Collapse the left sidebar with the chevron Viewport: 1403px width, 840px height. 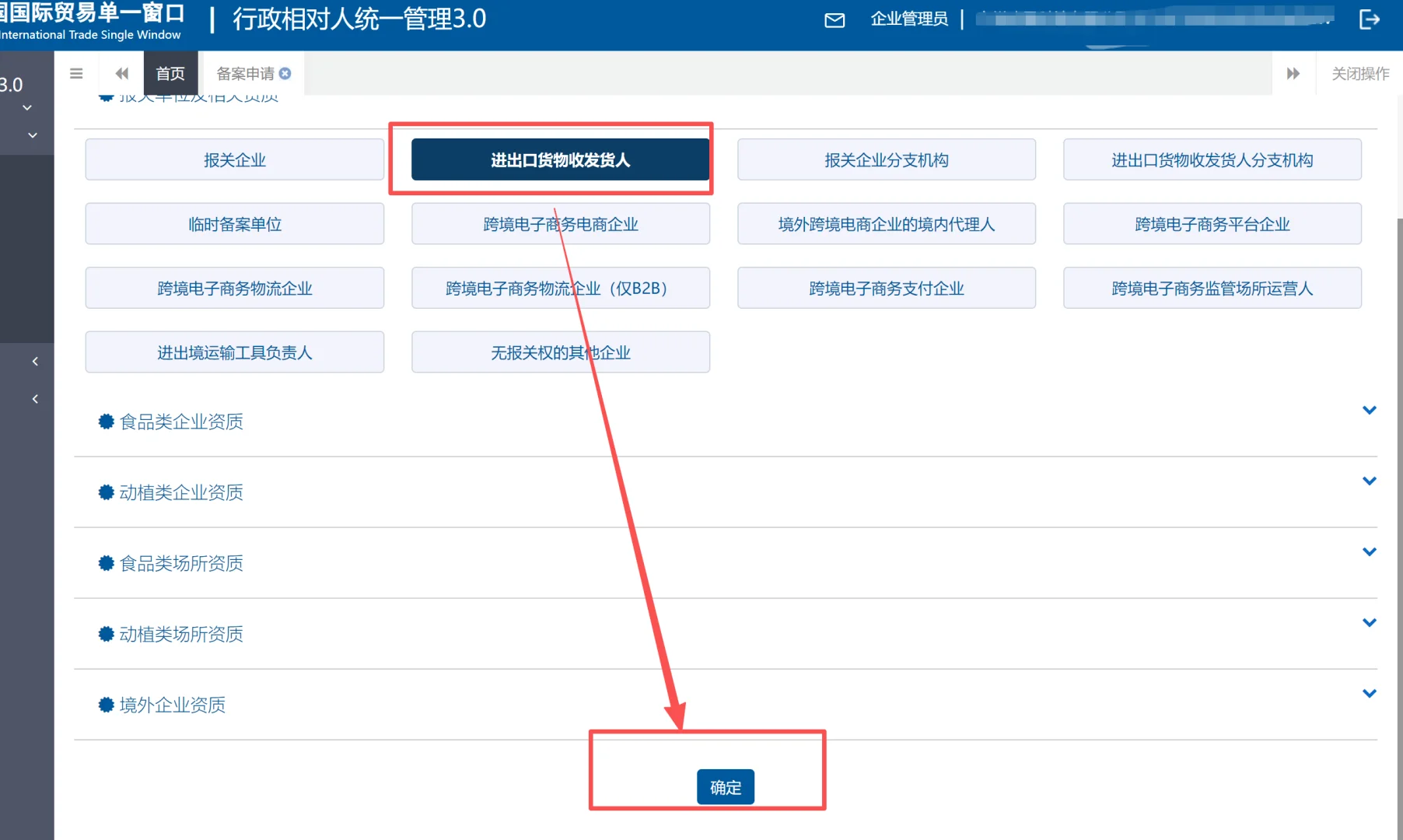point(35,361)
